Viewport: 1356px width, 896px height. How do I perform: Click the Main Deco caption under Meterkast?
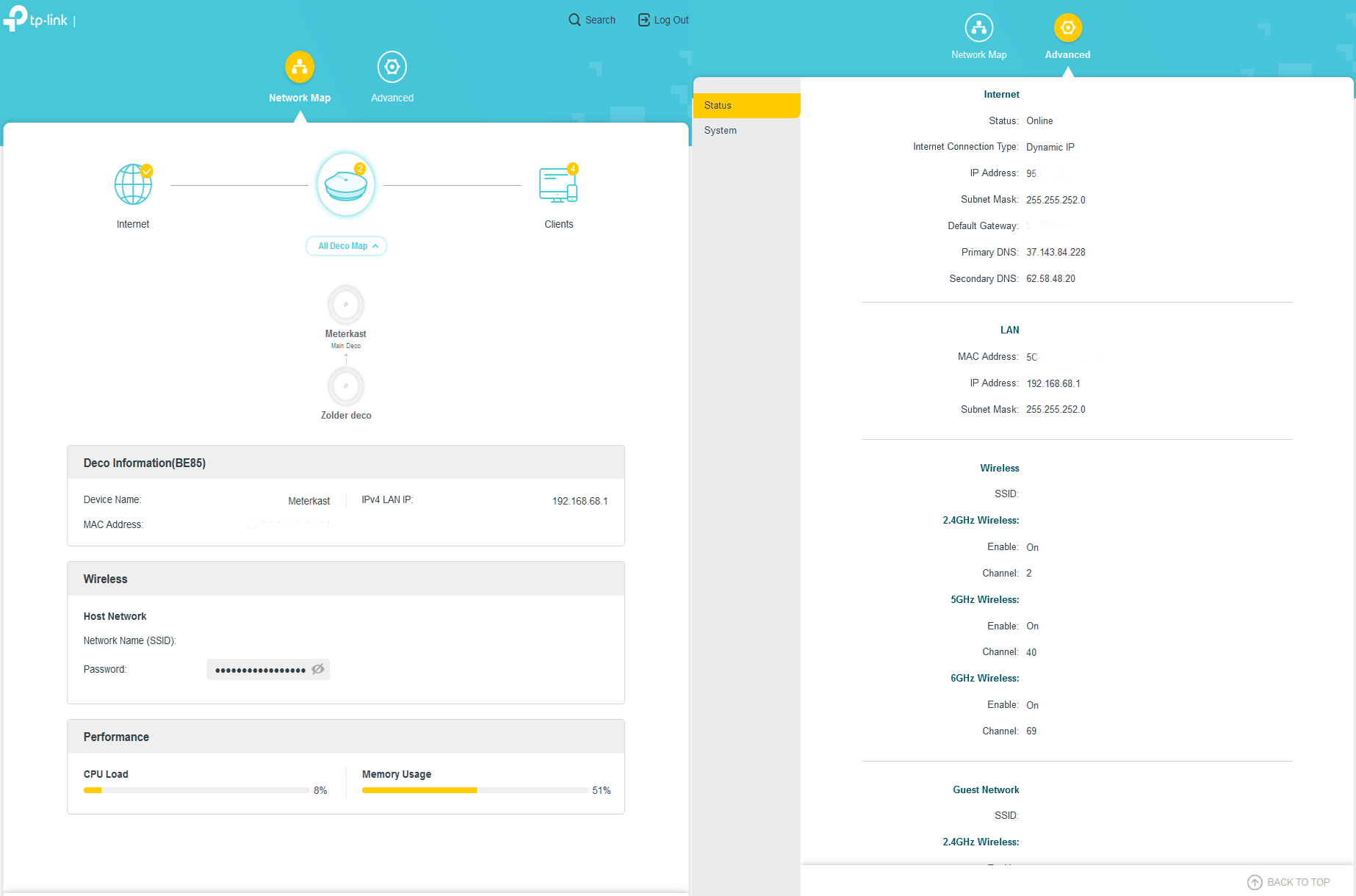tap(346, 346)
